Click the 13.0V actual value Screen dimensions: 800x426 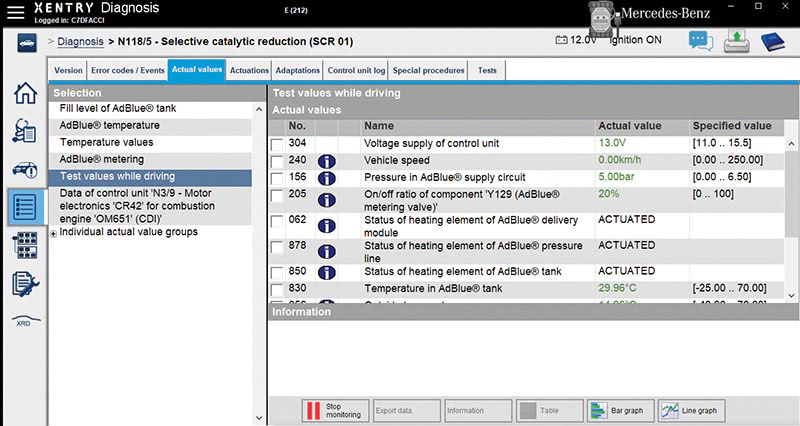click(612, 143)
